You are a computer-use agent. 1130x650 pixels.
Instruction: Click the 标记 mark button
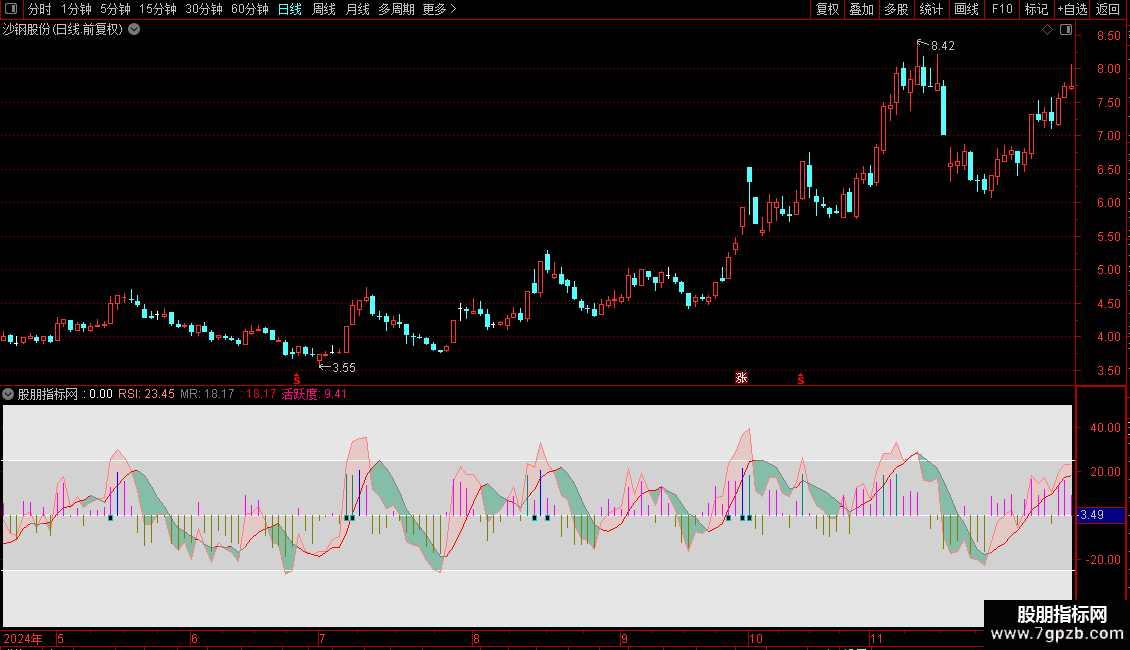[1036, 9]
